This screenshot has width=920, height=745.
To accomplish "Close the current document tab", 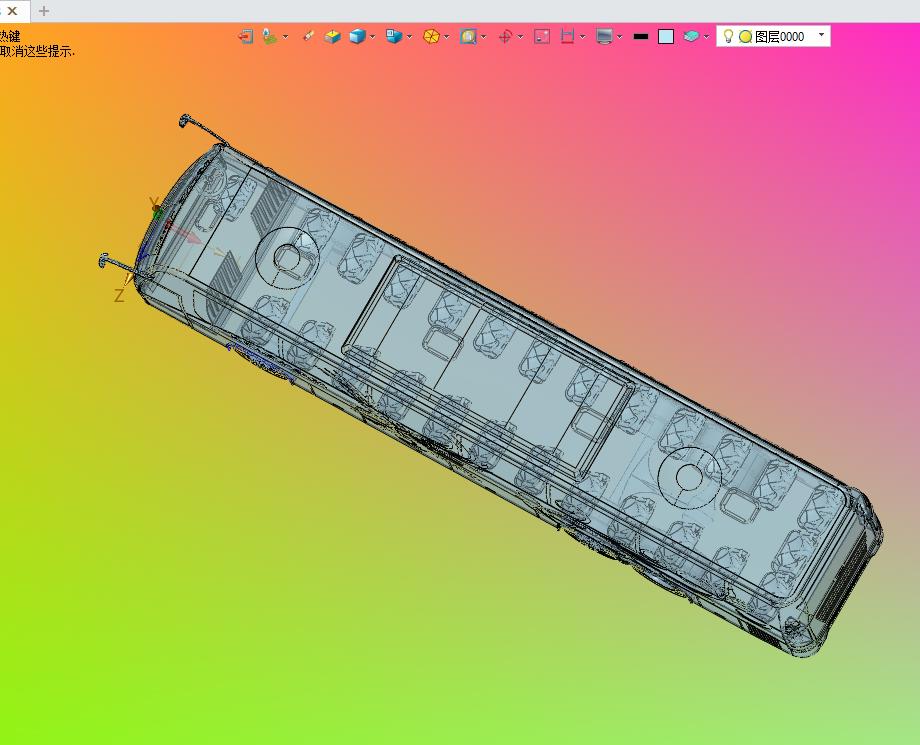I will coord(12,11).
